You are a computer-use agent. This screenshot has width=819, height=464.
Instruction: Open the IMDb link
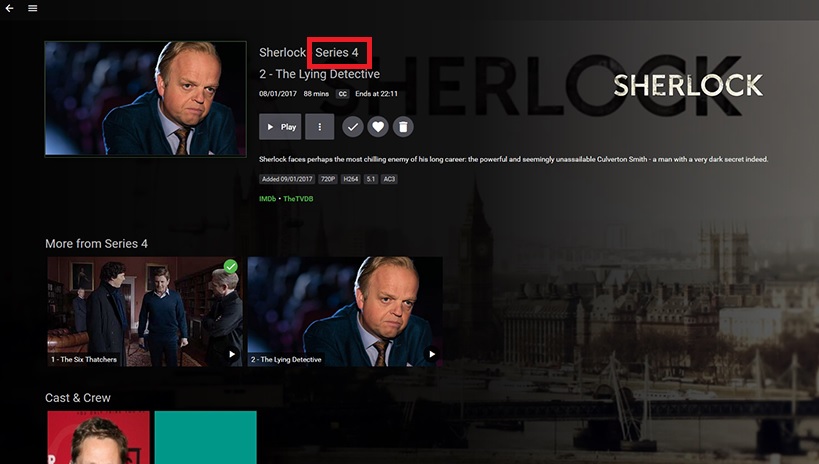pyautogui.click(x=267, y=199)
